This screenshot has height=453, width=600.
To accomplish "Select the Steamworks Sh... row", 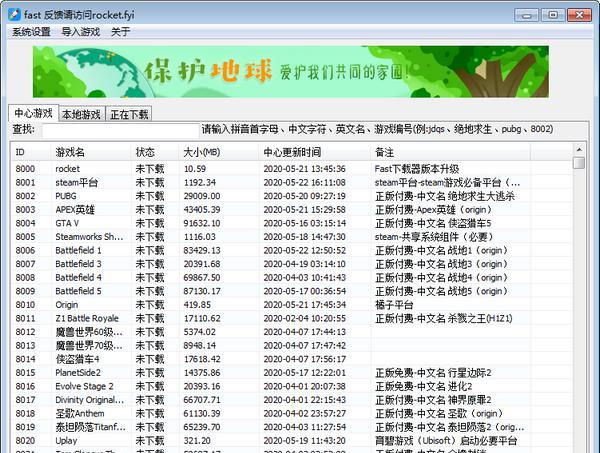I will click(x=292, y=237).
